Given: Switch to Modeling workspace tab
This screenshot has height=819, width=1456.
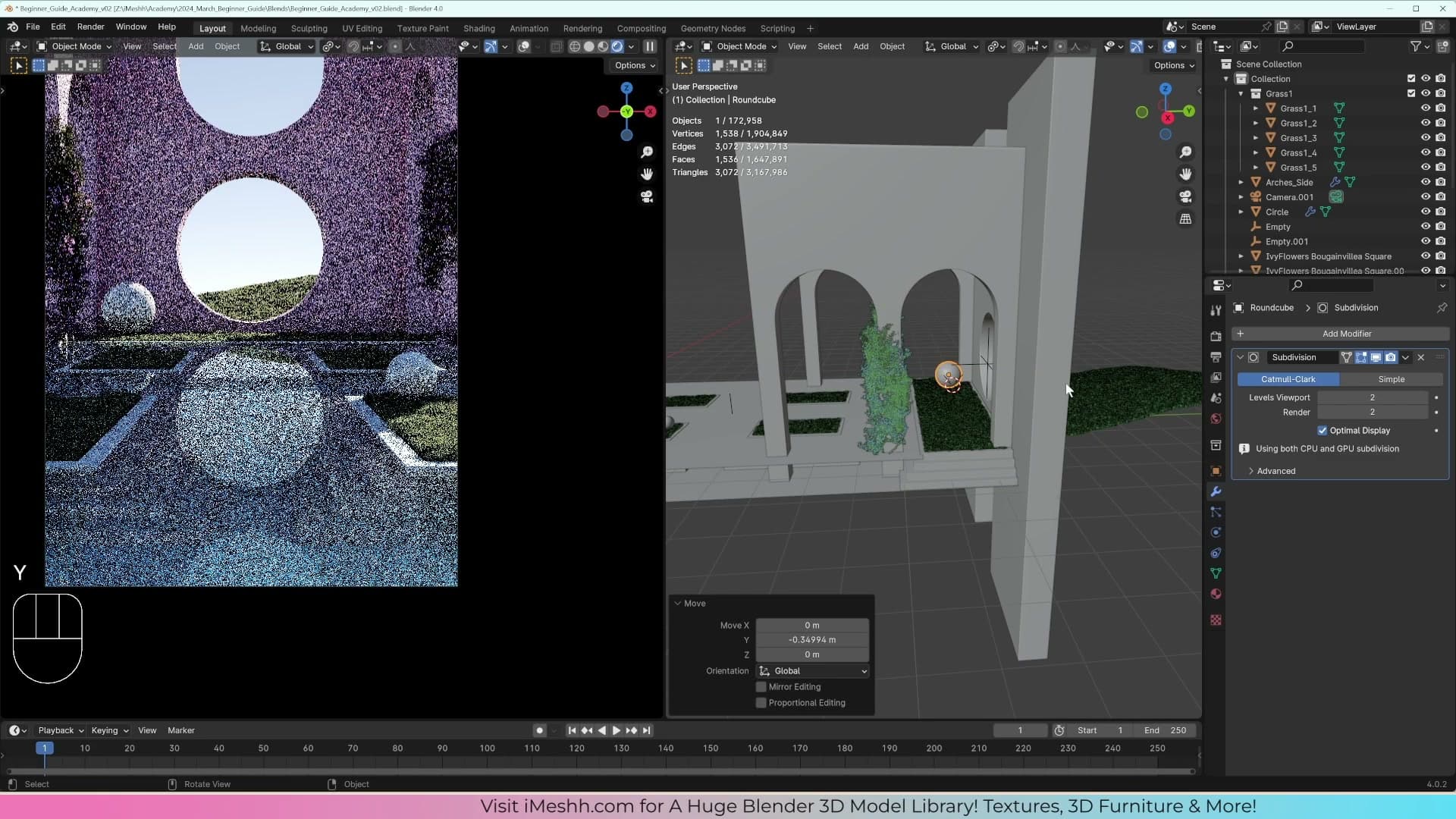Looking at the screenshot, I should pos(258,28).
